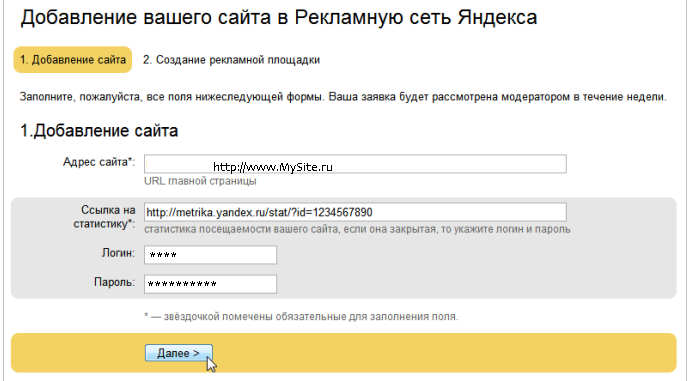Click the 'Адрес сайта*:' label
The image size is (688, 381).
99,162
